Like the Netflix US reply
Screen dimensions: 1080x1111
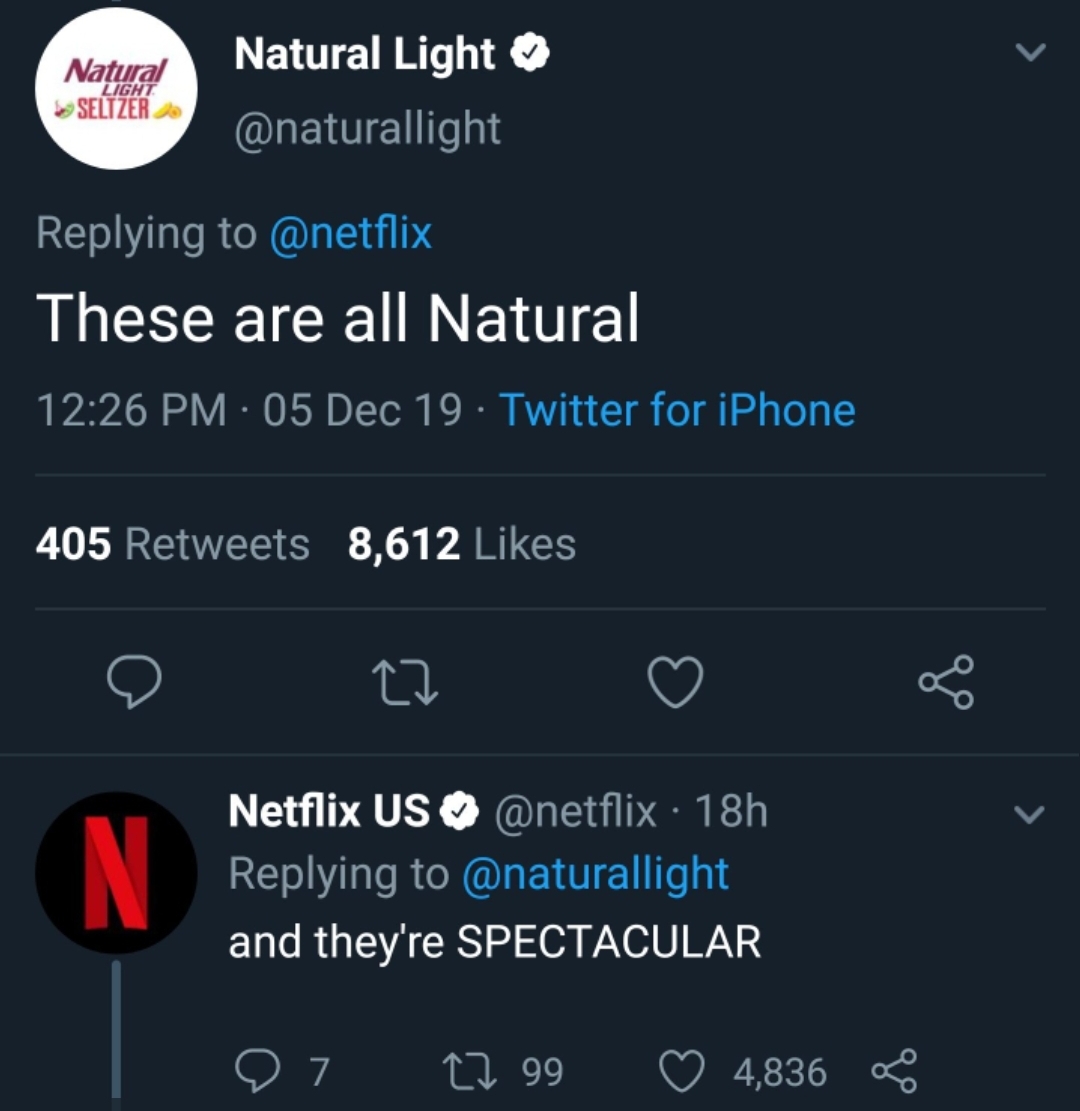(682, 1072)
